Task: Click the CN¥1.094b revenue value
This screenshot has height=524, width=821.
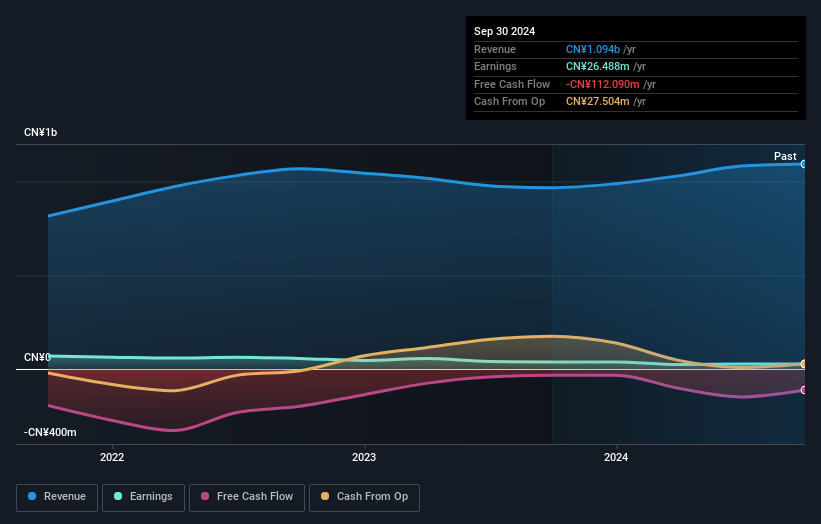Action: [593, 49]
